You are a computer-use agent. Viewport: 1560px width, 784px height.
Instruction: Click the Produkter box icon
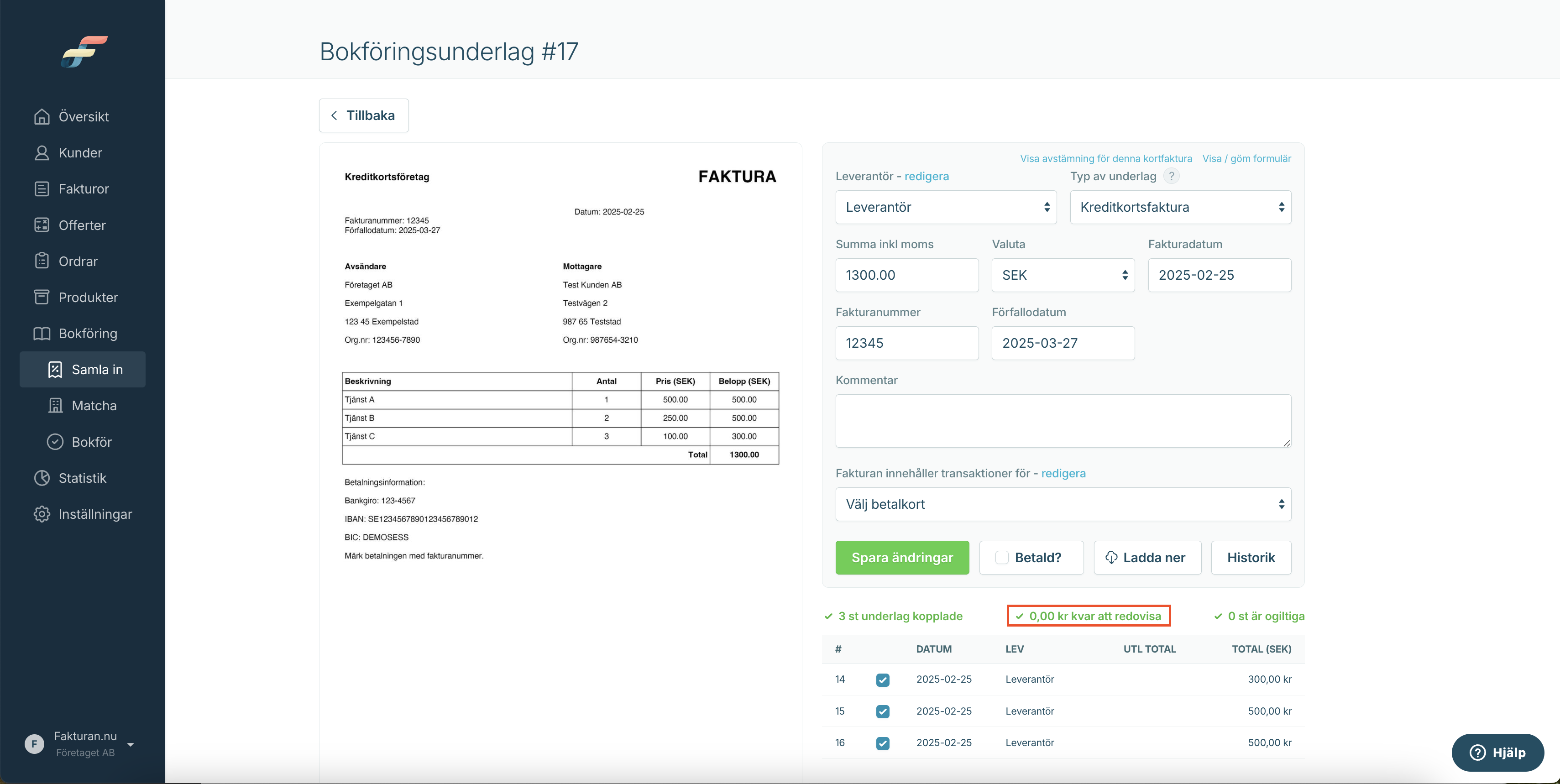pos(42,297)
